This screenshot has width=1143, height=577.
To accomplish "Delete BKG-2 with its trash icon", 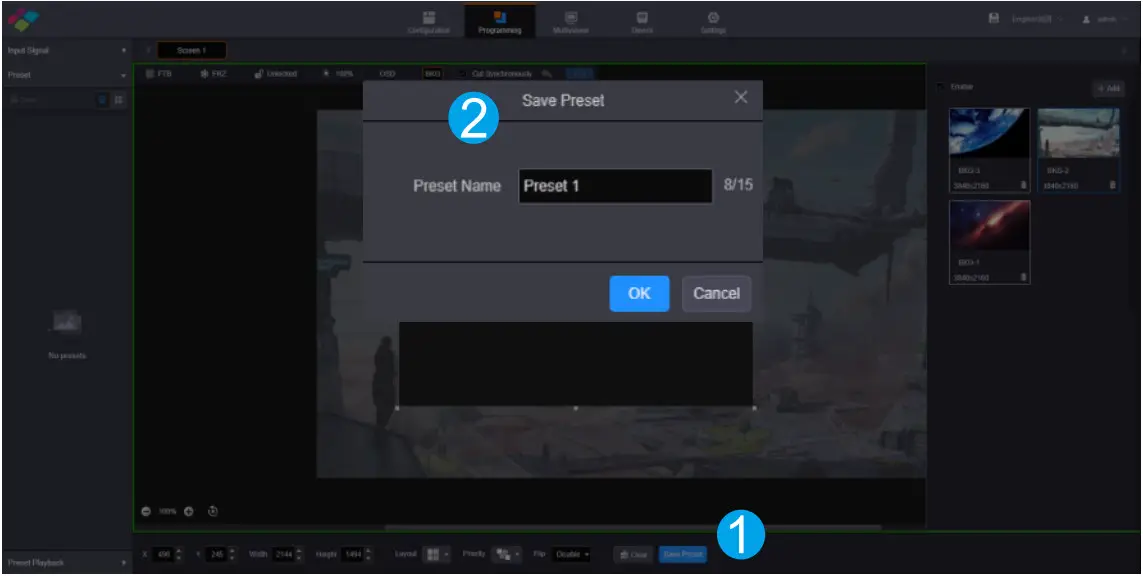I will coord(1112,185).
